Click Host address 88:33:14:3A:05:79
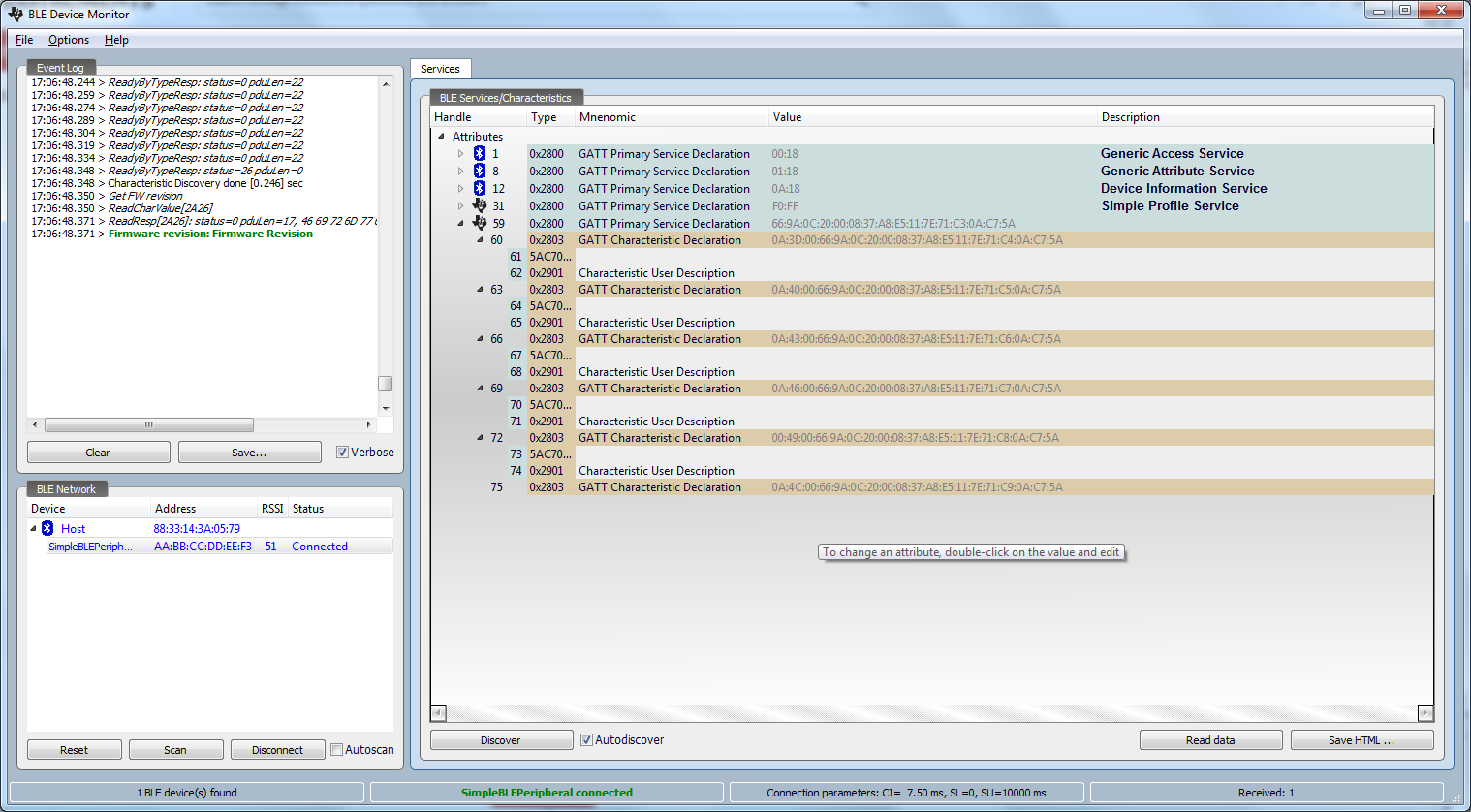The height and width of the screenshot is (812, 1471). (197, 529)
